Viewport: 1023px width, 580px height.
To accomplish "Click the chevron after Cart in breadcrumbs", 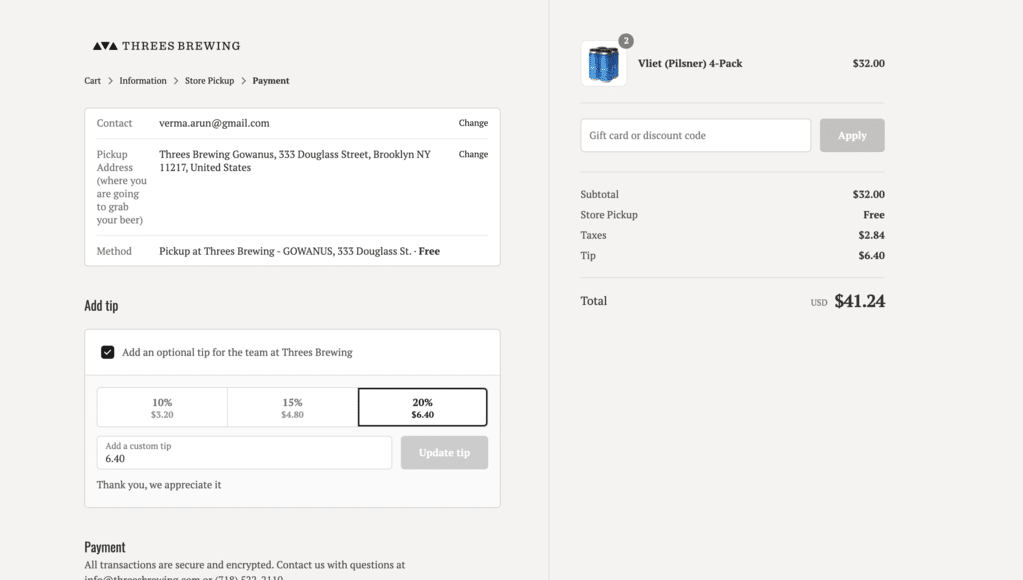I will (110, 81).
